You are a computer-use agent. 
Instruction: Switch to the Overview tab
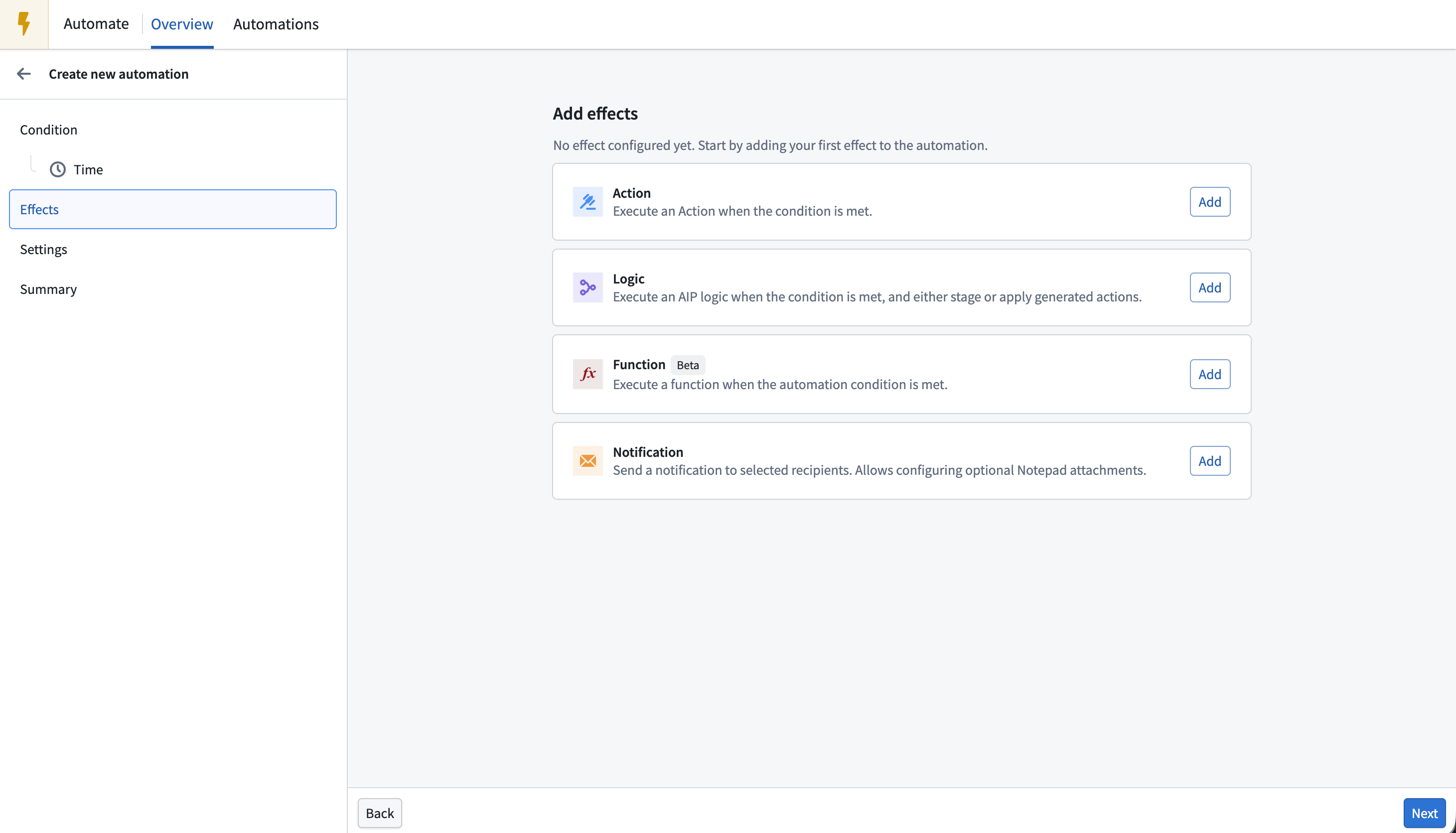[x=182, y=24]
